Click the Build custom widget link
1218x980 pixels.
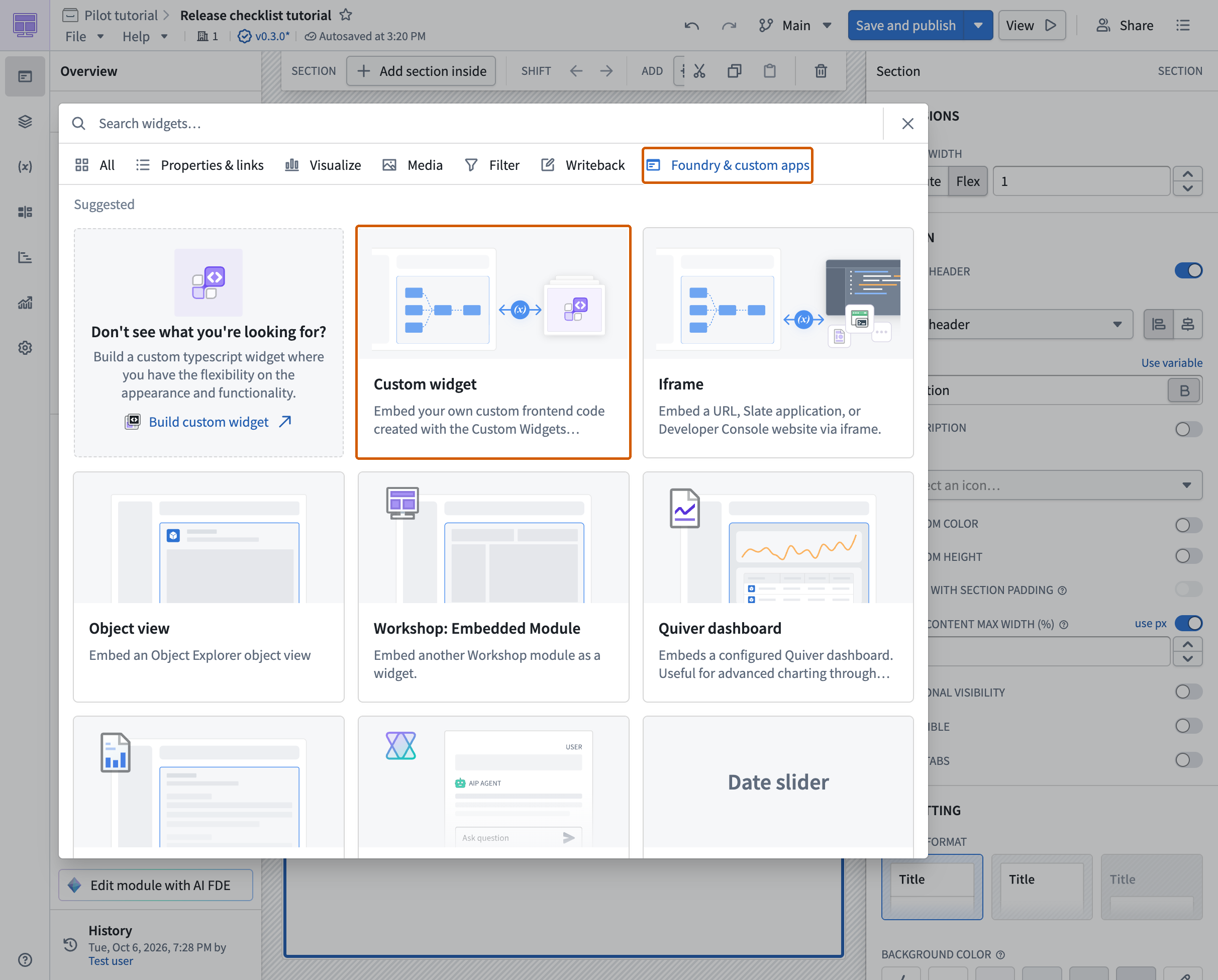tap(209, 422)
